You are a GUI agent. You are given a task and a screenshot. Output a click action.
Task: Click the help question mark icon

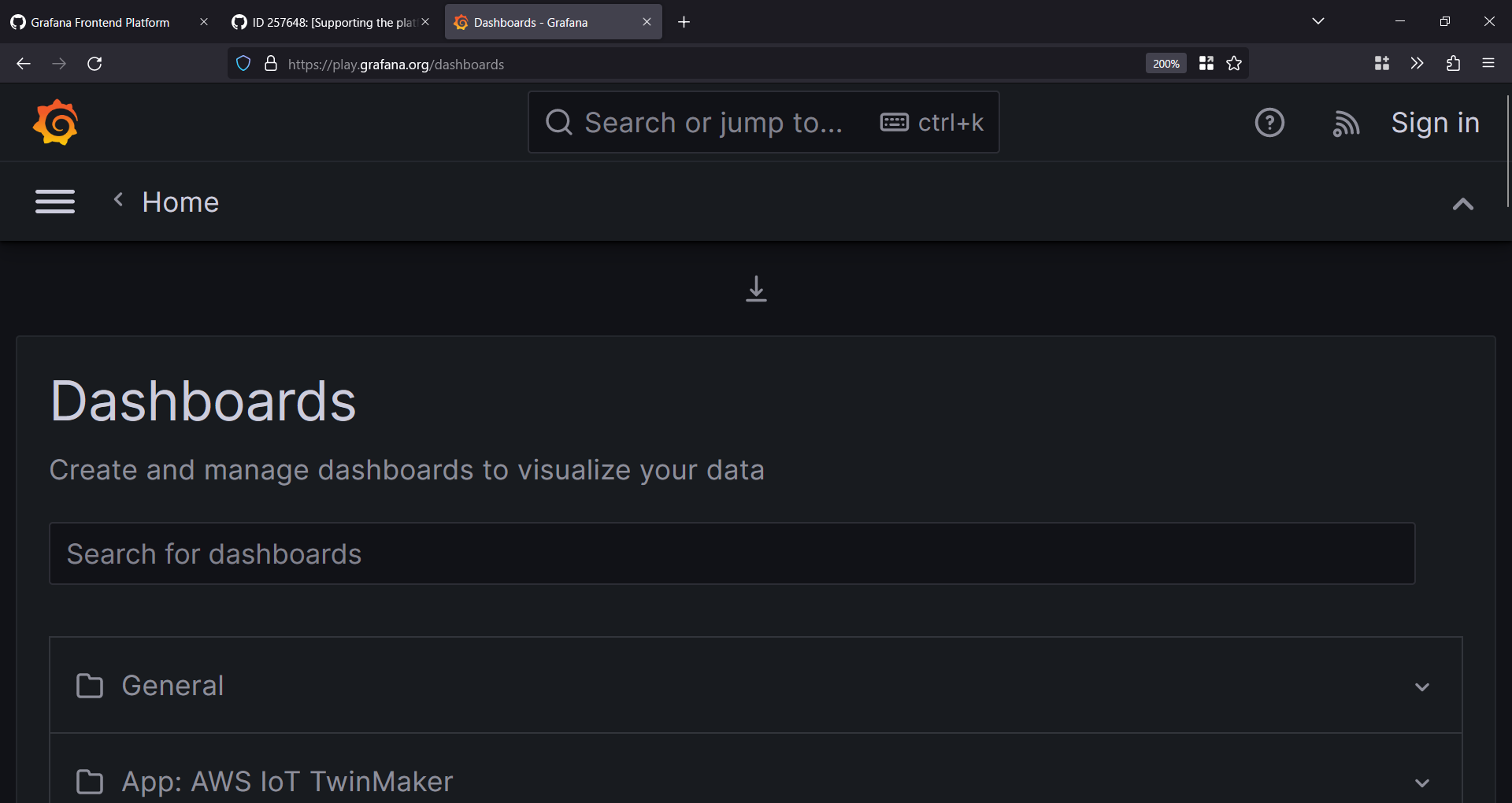point(1269,122)
